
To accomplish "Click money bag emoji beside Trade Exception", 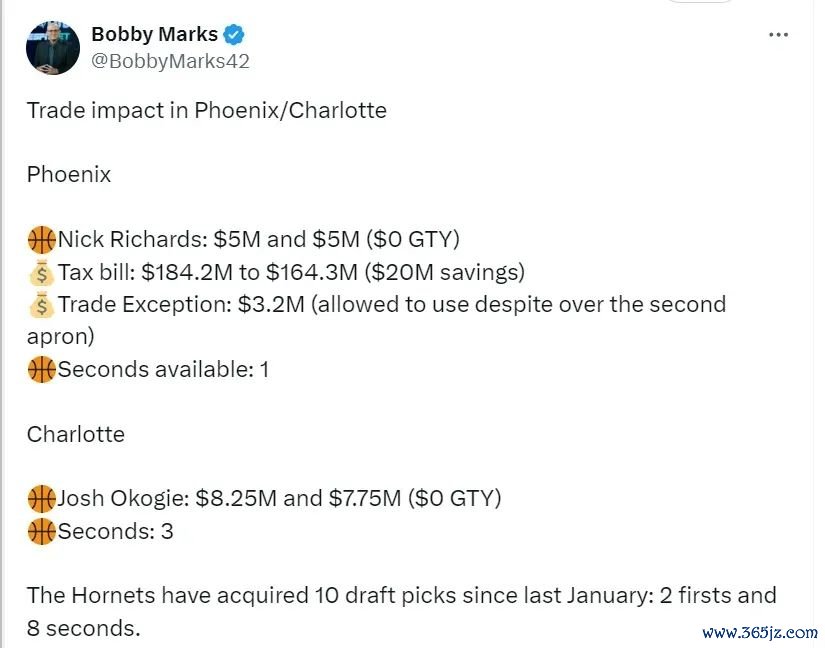I will 42,305.
